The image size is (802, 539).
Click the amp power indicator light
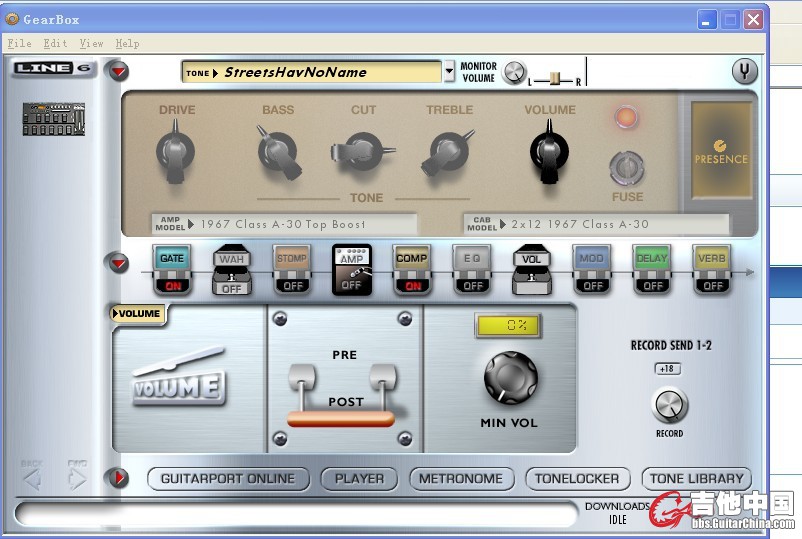tap(626, 117)
